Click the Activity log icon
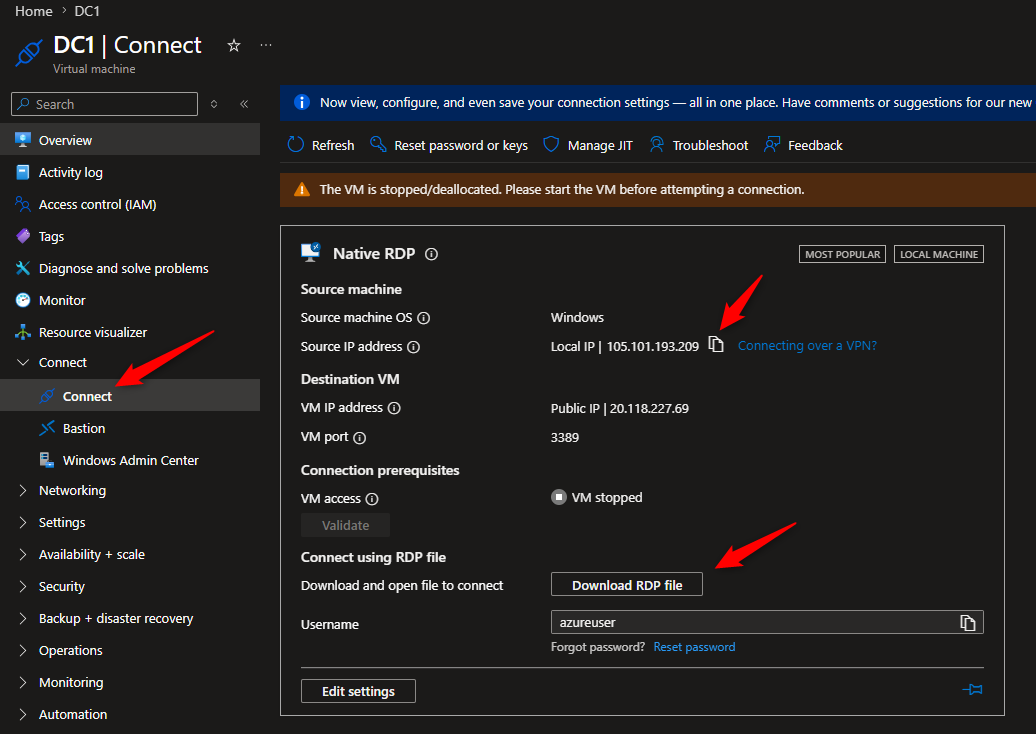The image size is (1036, 734). coord(23,172)
